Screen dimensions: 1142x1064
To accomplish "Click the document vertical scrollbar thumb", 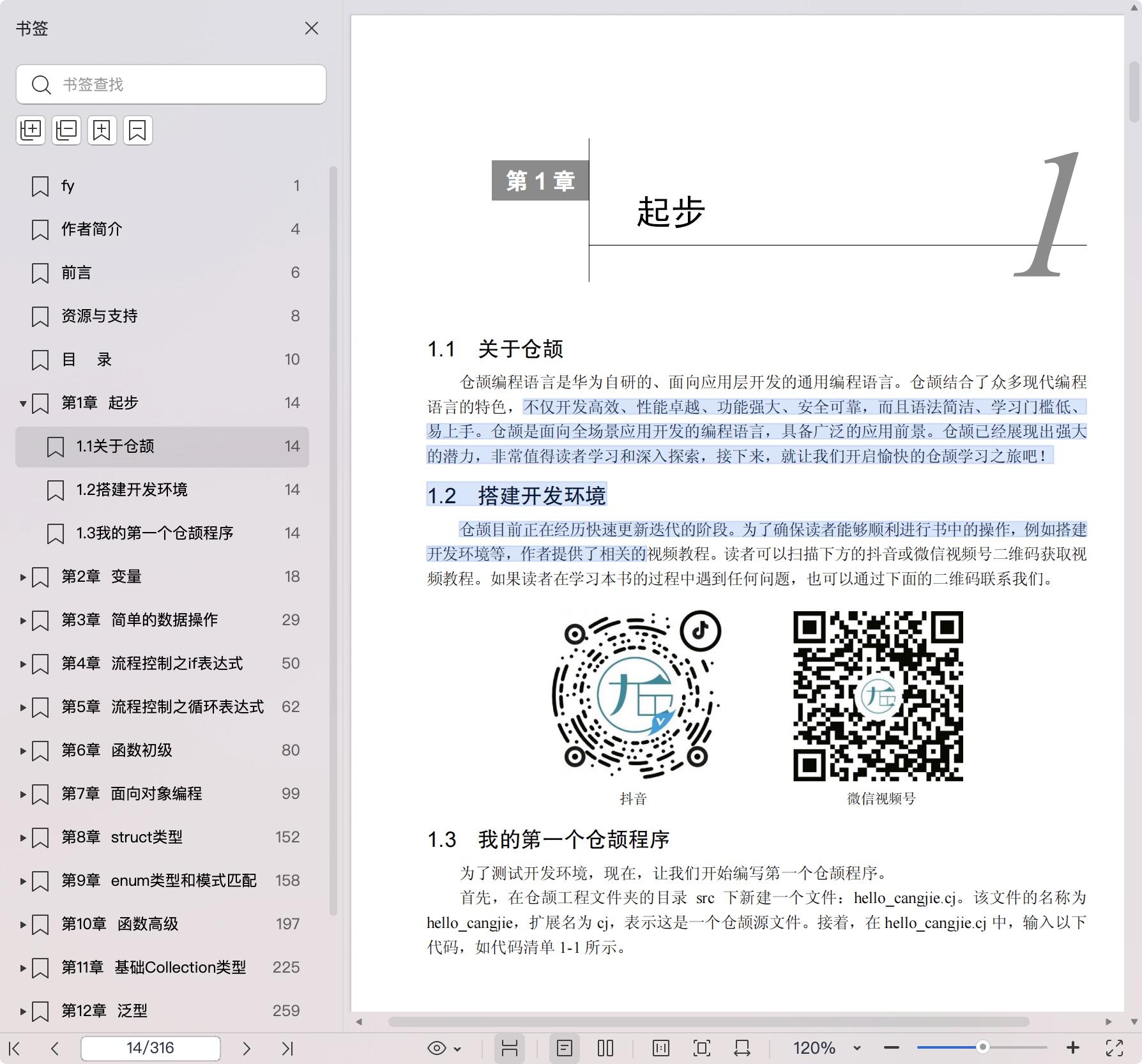I will tap(1134, 91).
